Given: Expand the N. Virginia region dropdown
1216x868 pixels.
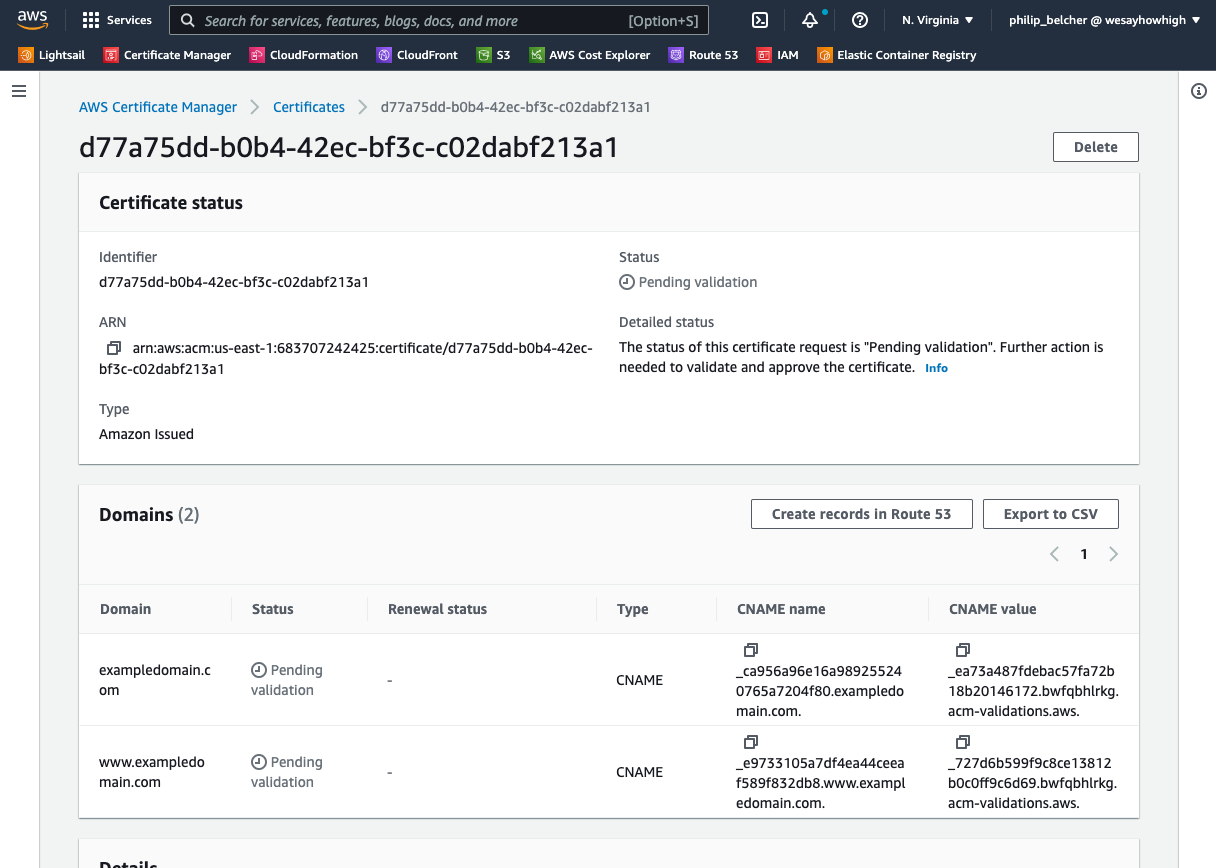Looking at the screenshot, I should tap(937, 20).
